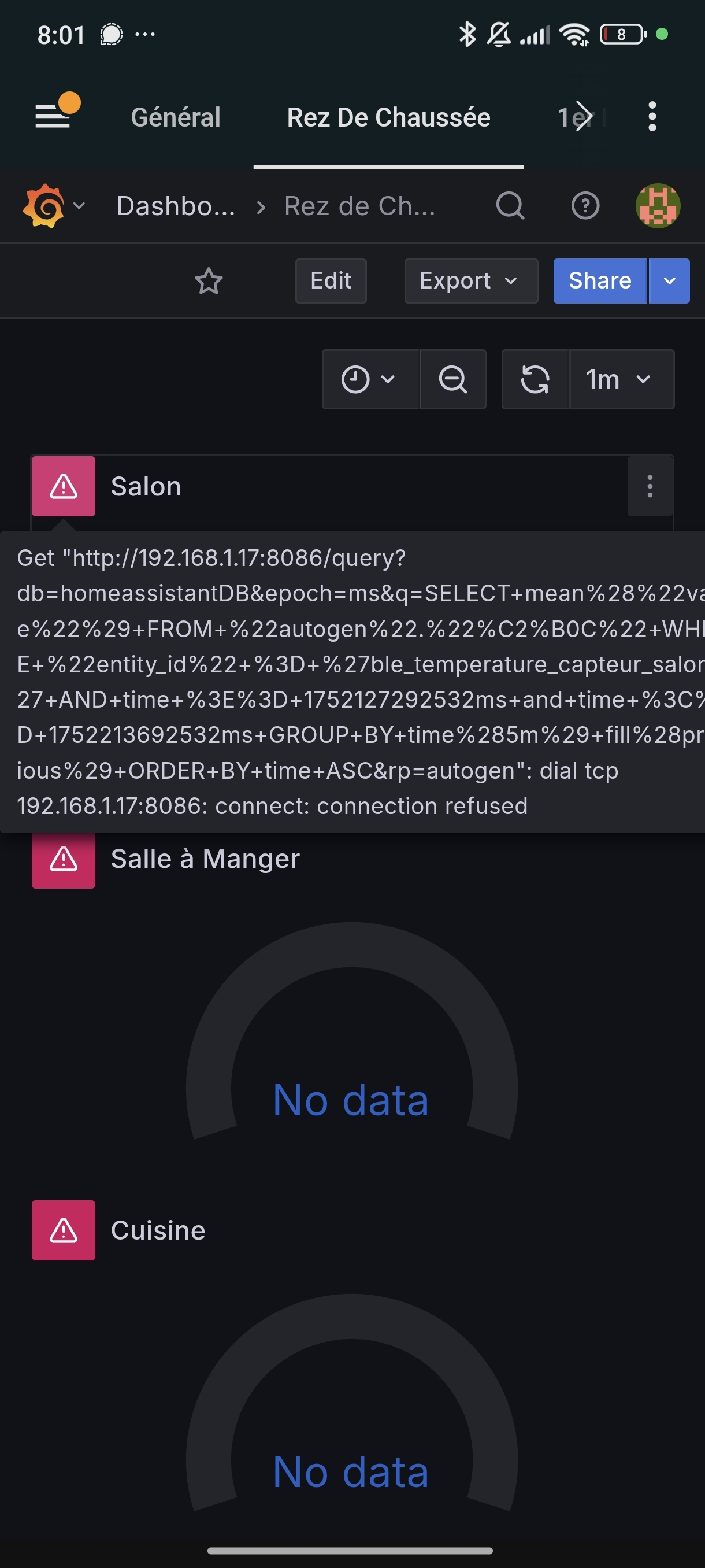
Task: Open the help question mark icon
Action: tap(585, 206)
